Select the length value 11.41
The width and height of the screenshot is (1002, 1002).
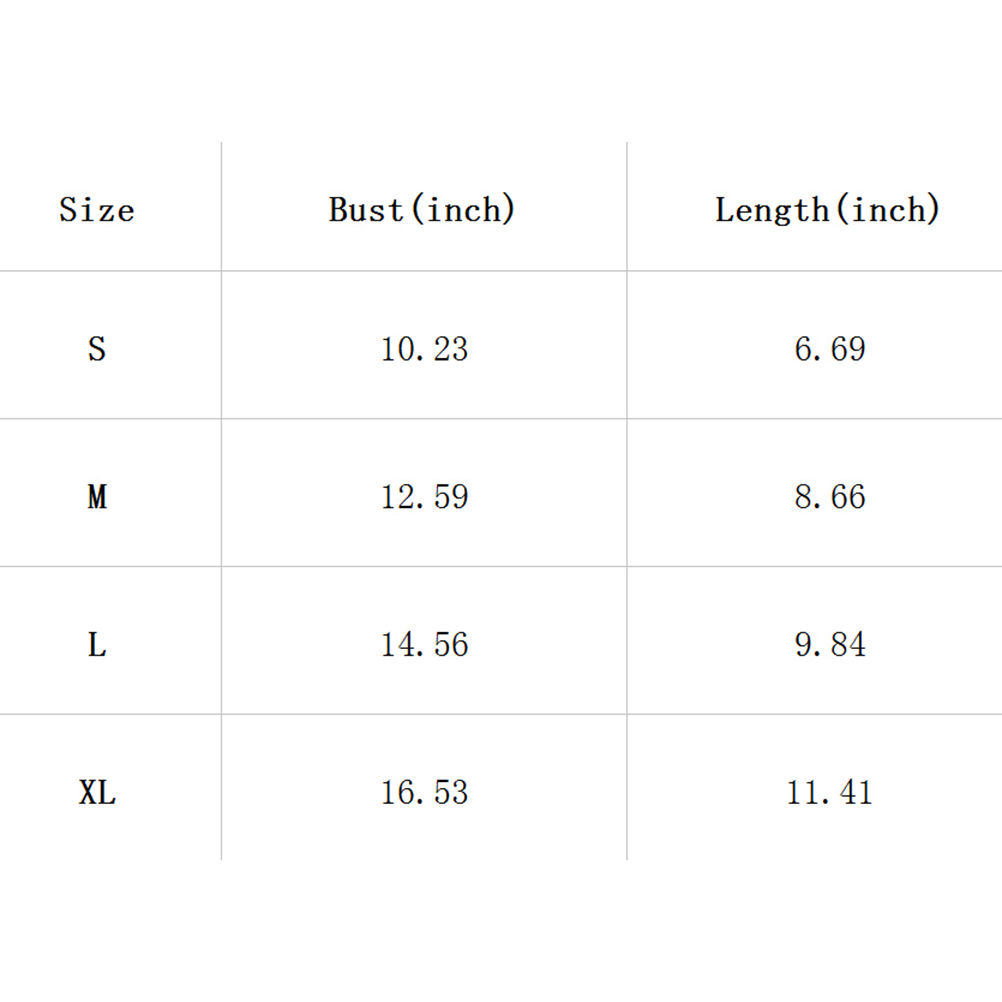829,793
